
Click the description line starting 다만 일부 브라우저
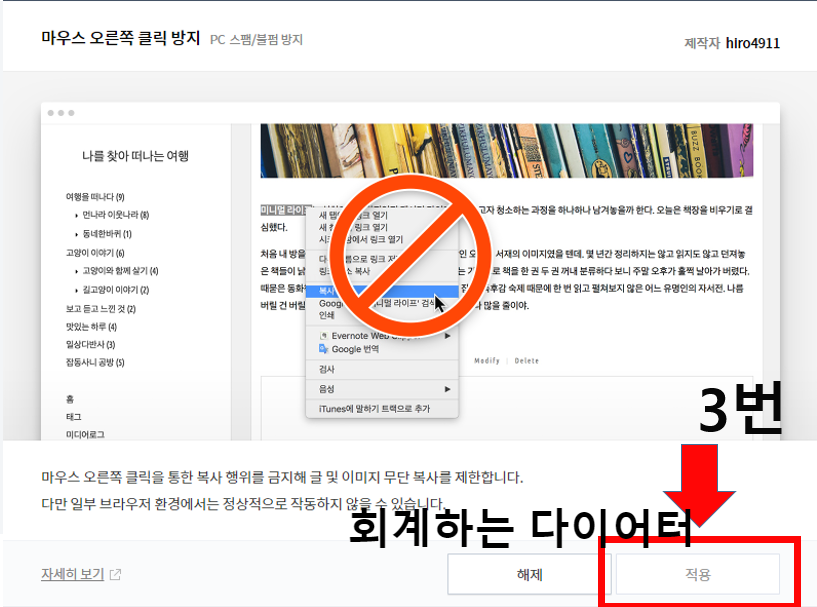tap(244, 504)
